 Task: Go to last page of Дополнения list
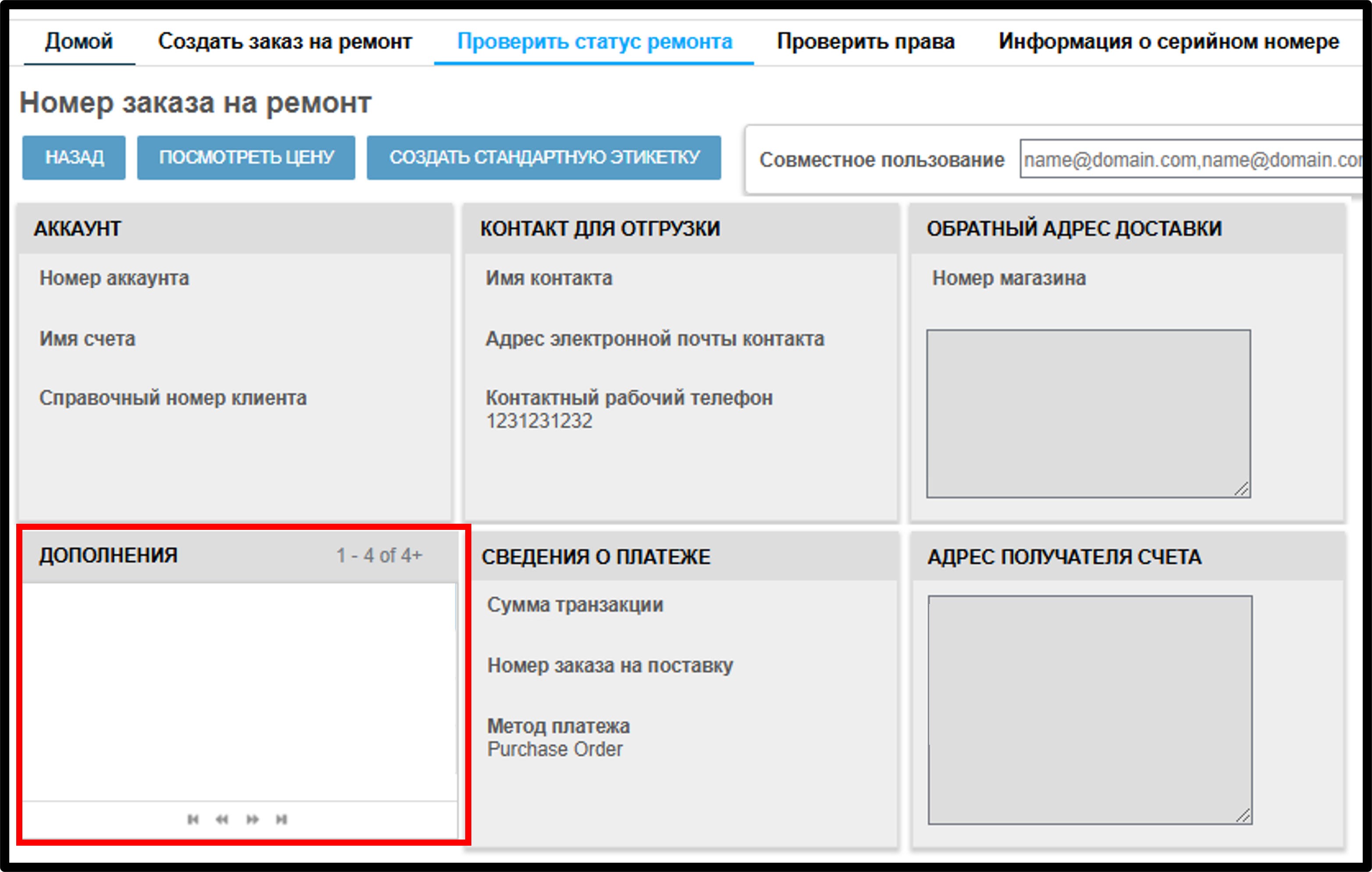282,819
